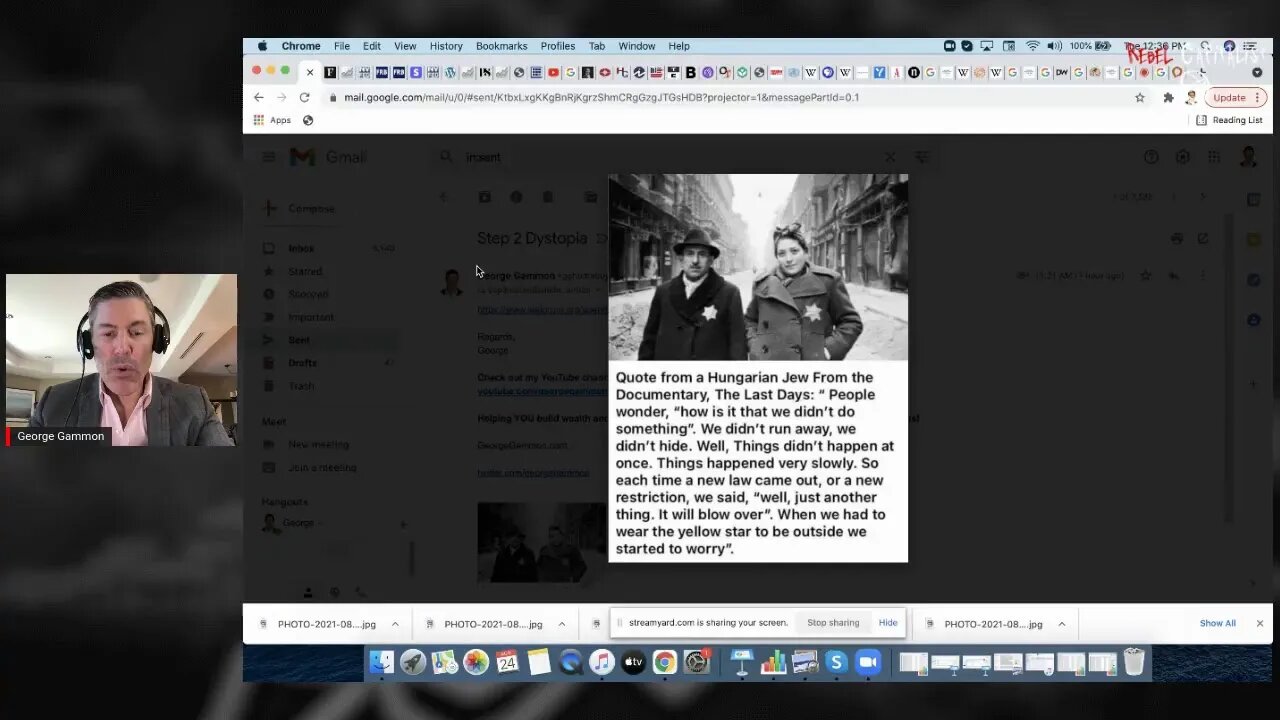Open the Maps app in the Dock
This screenshot has height=720, width=1280.
[444, 662]
